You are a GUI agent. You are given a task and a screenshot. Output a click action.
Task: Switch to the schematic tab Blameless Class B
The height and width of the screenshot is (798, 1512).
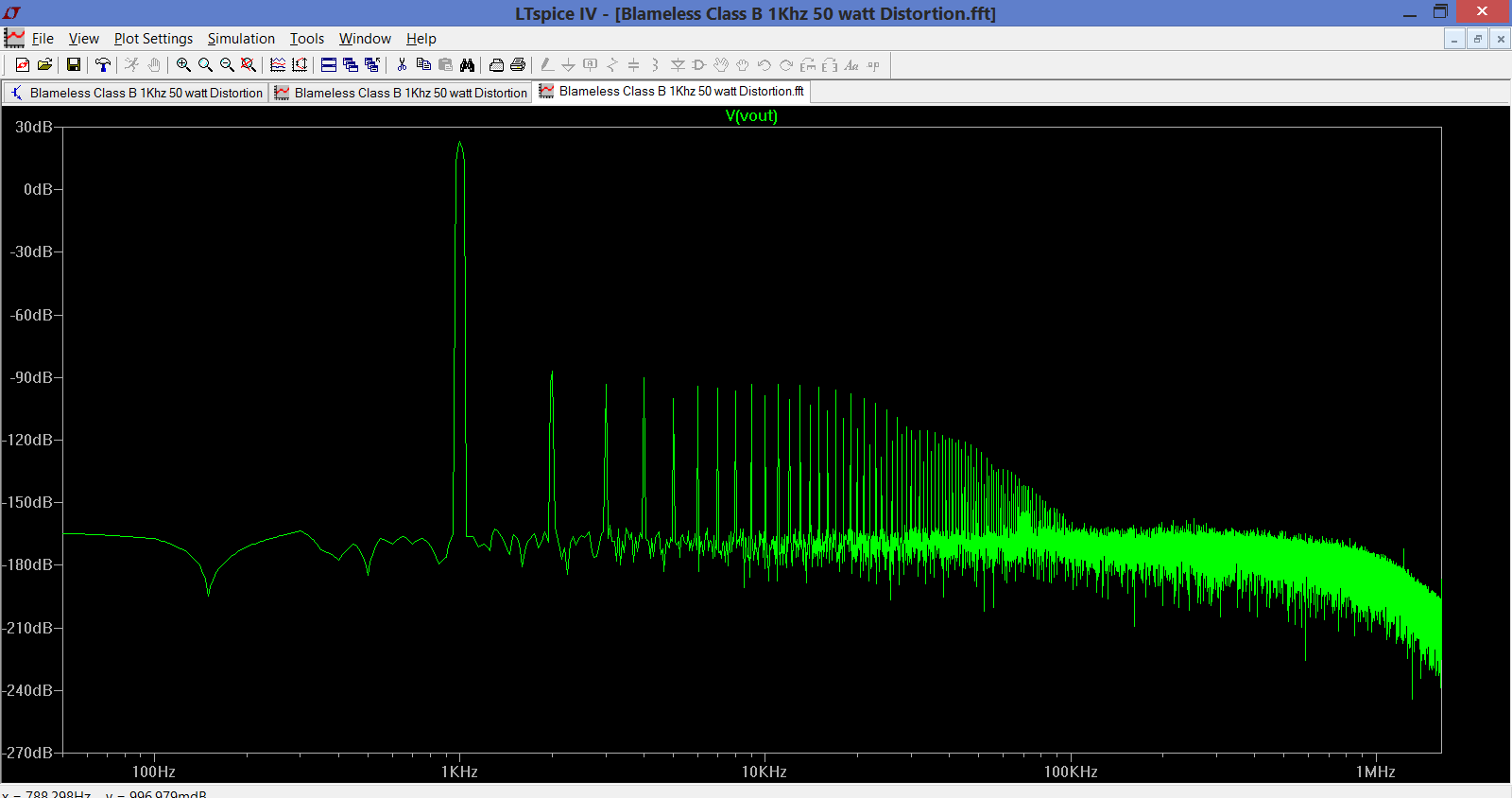pos(136,93)
